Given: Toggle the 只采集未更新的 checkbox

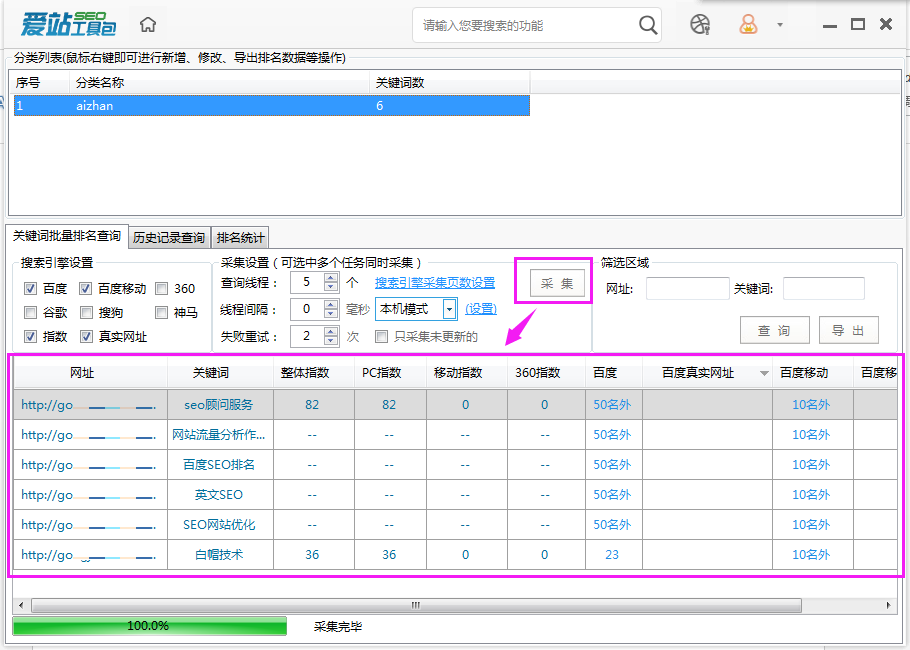Looking at the screenshot, I should (381, 336).
